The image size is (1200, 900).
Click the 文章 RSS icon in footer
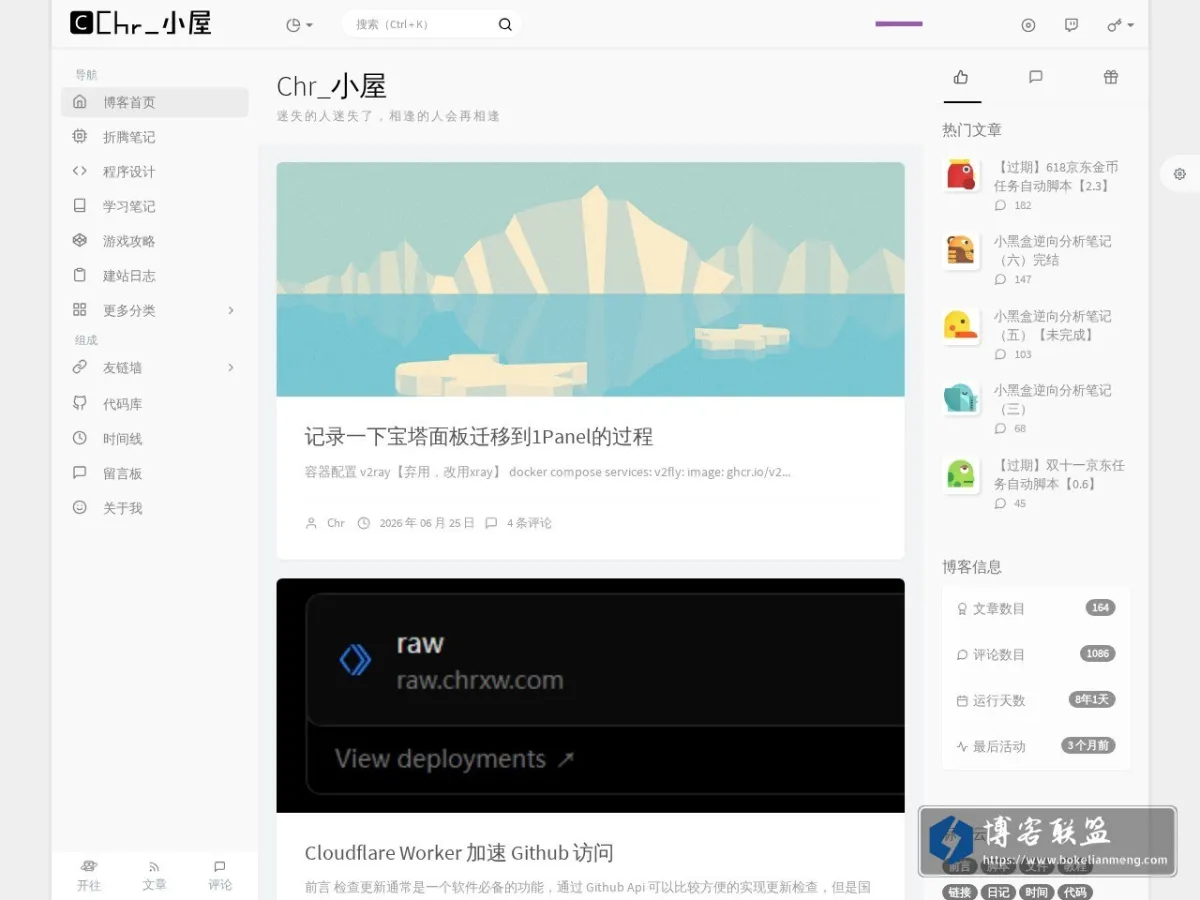[154, 866]
